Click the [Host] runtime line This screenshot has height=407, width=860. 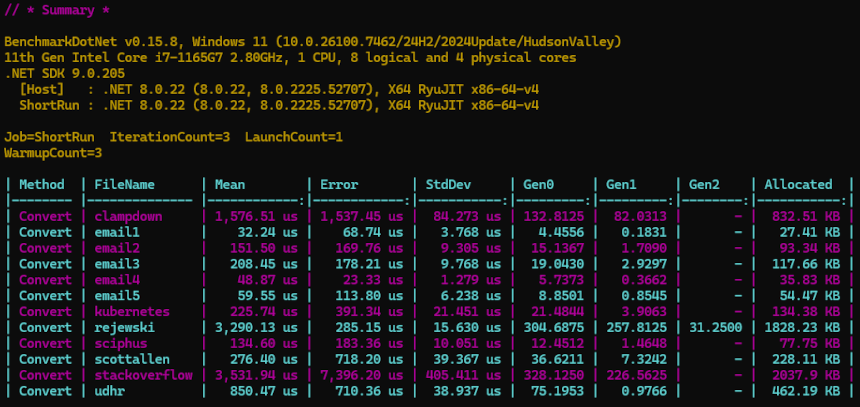(279, 89)
